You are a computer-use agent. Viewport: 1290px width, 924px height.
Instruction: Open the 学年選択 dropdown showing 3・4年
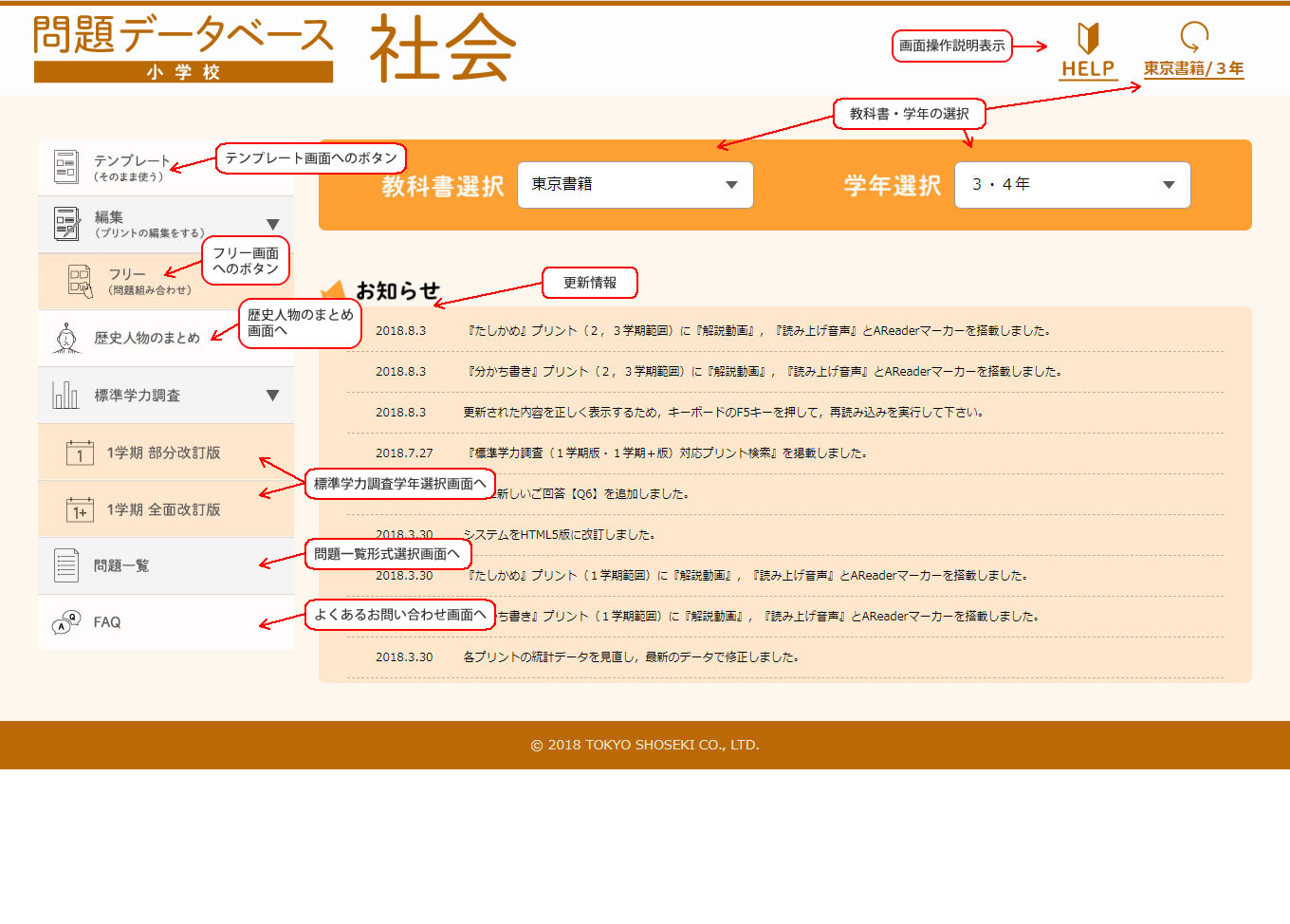tap(1073, 185)
